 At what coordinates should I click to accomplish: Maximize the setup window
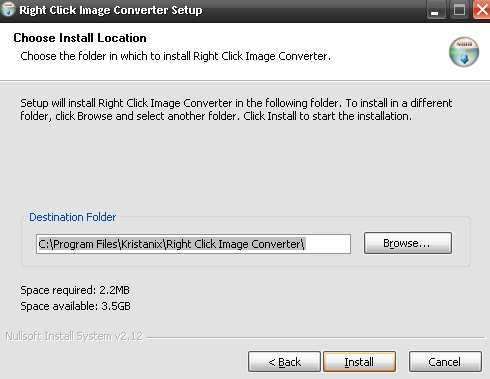(459, 10)
